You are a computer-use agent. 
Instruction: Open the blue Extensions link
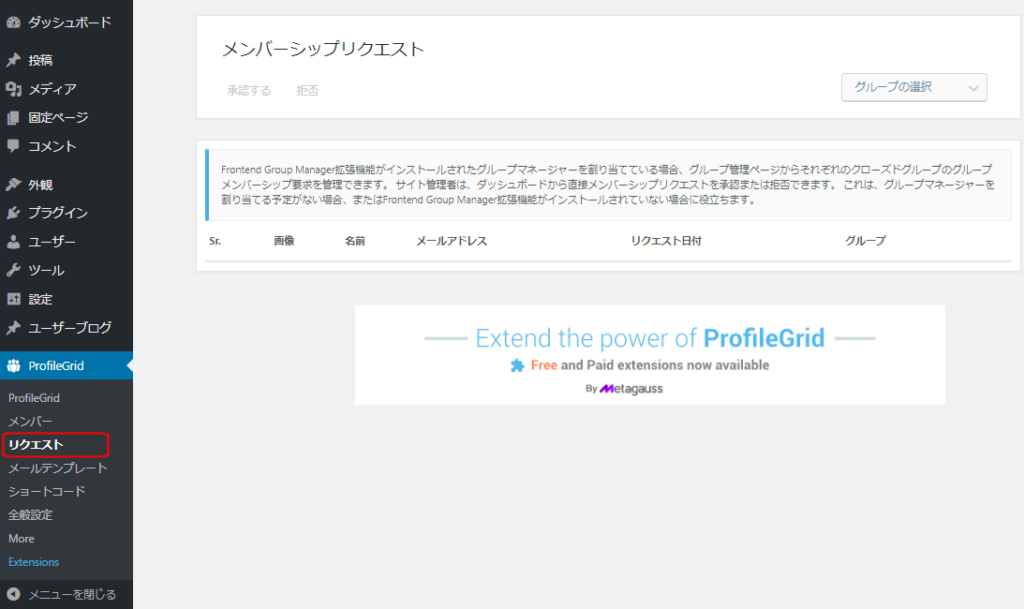pos(33,562)
